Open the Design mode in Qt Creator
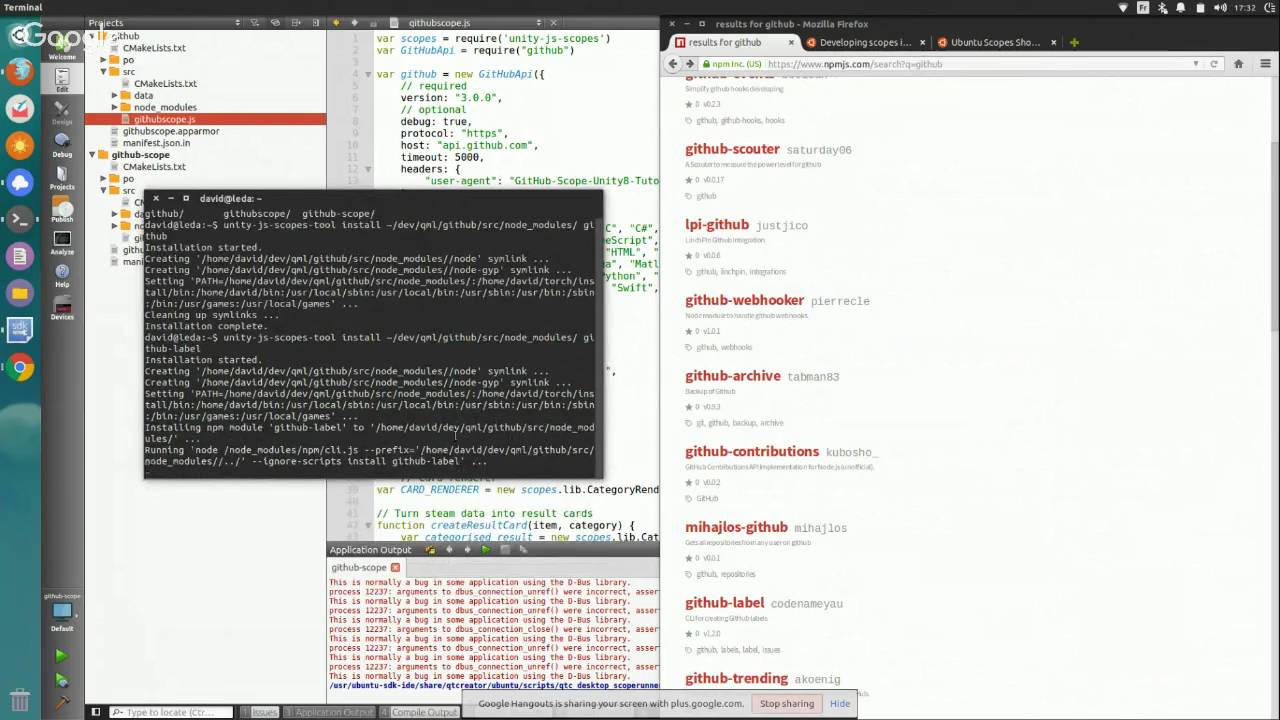Screen dimensions: 1280x720 pos(62,110)
